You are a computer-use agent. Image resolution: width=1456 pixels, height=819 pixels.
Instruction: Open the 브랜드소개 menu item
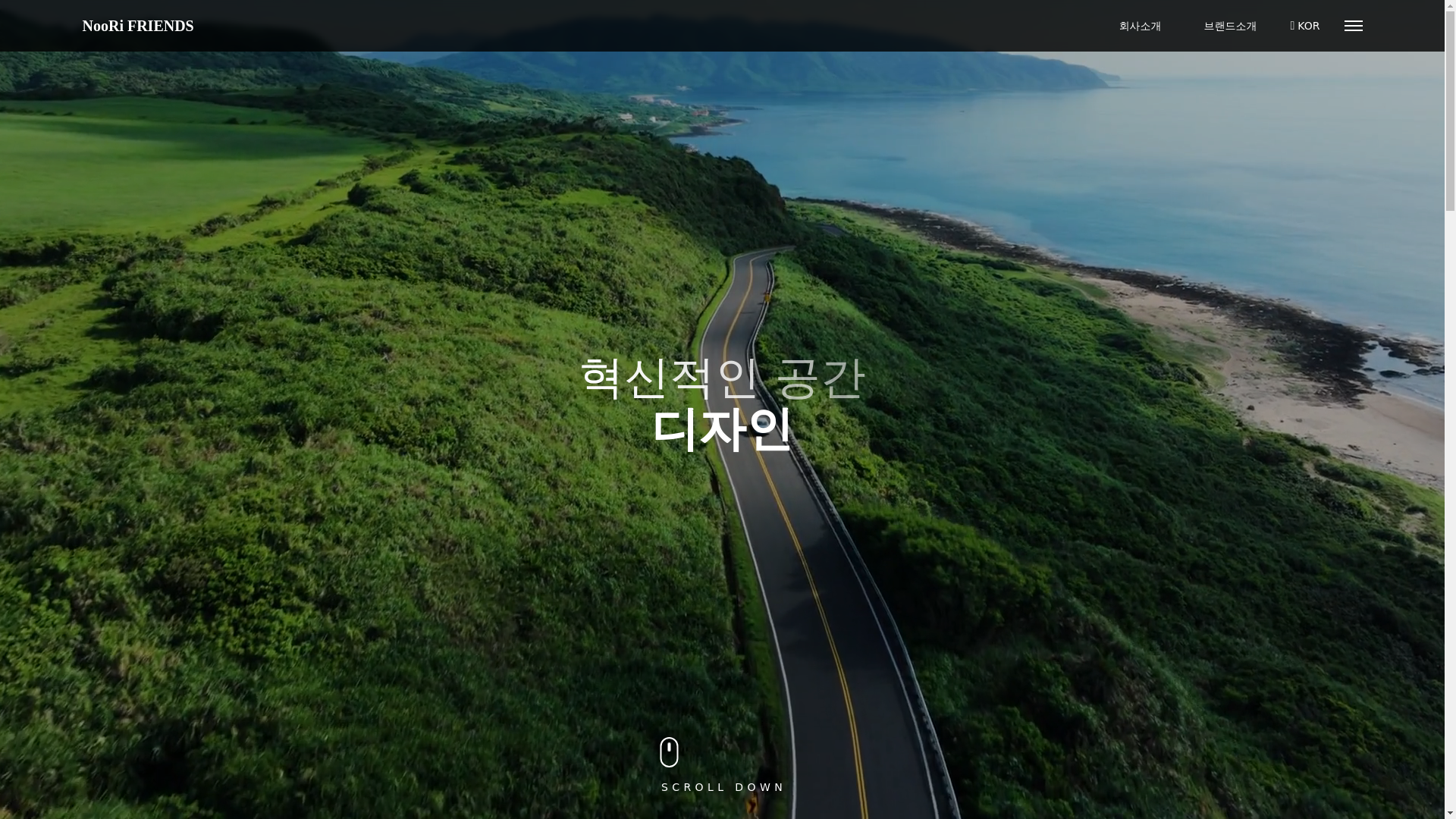coord(1229,26)
